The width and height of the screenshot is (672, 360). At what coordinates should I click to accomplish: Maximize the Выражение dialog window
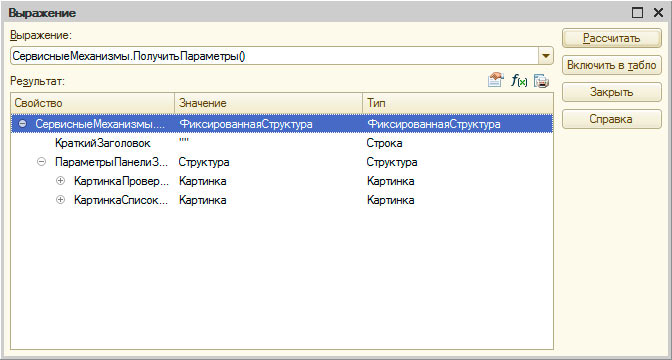[x=637, y=13]
